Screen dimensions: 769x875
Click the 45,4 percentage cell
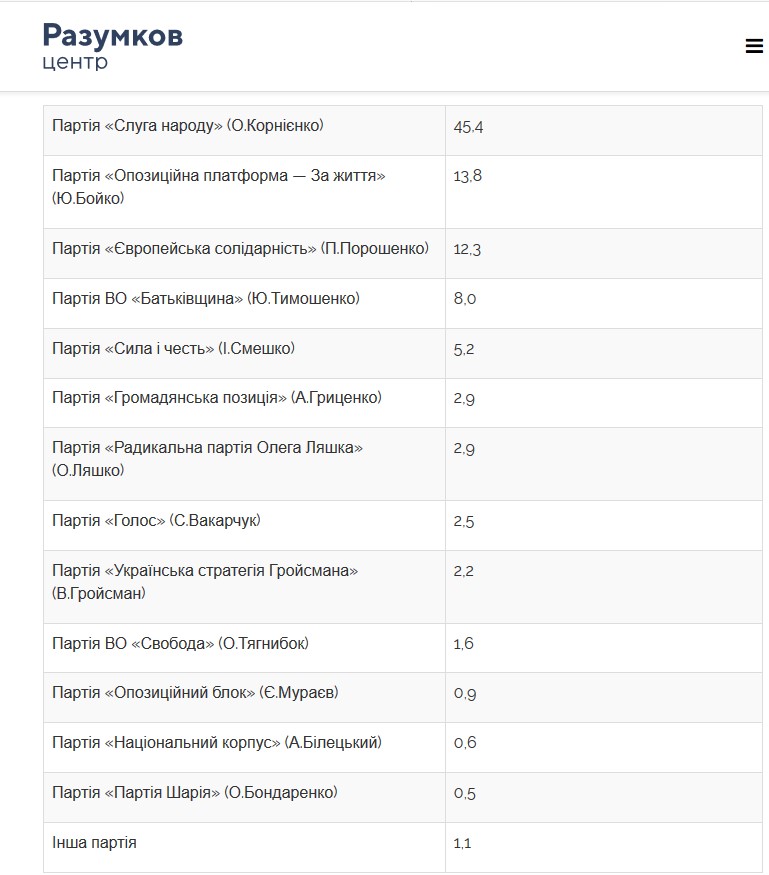[x=604, y=131]
